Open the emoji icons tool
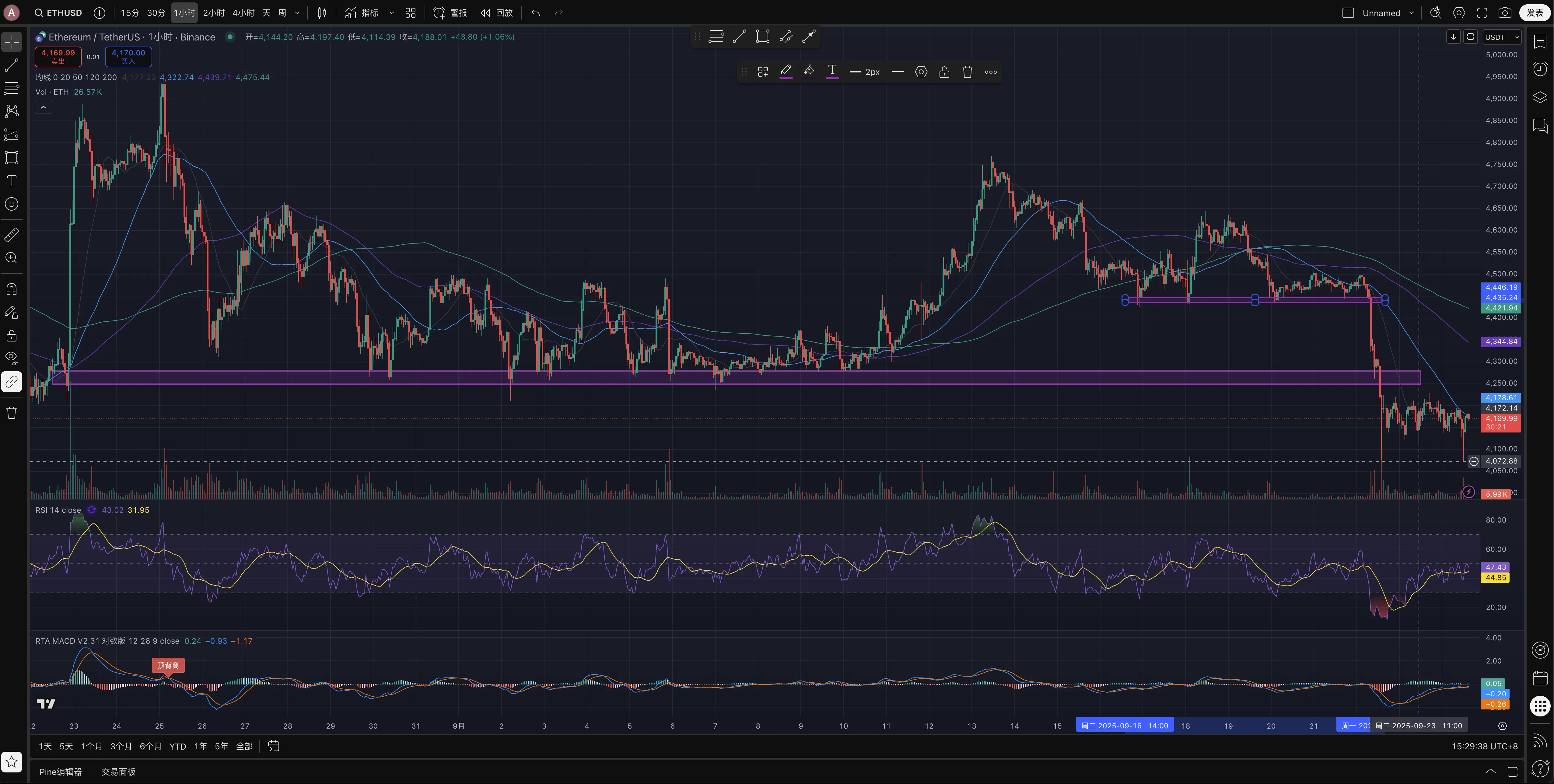This screenshot has width=1554, height=784. coord(12,205)
